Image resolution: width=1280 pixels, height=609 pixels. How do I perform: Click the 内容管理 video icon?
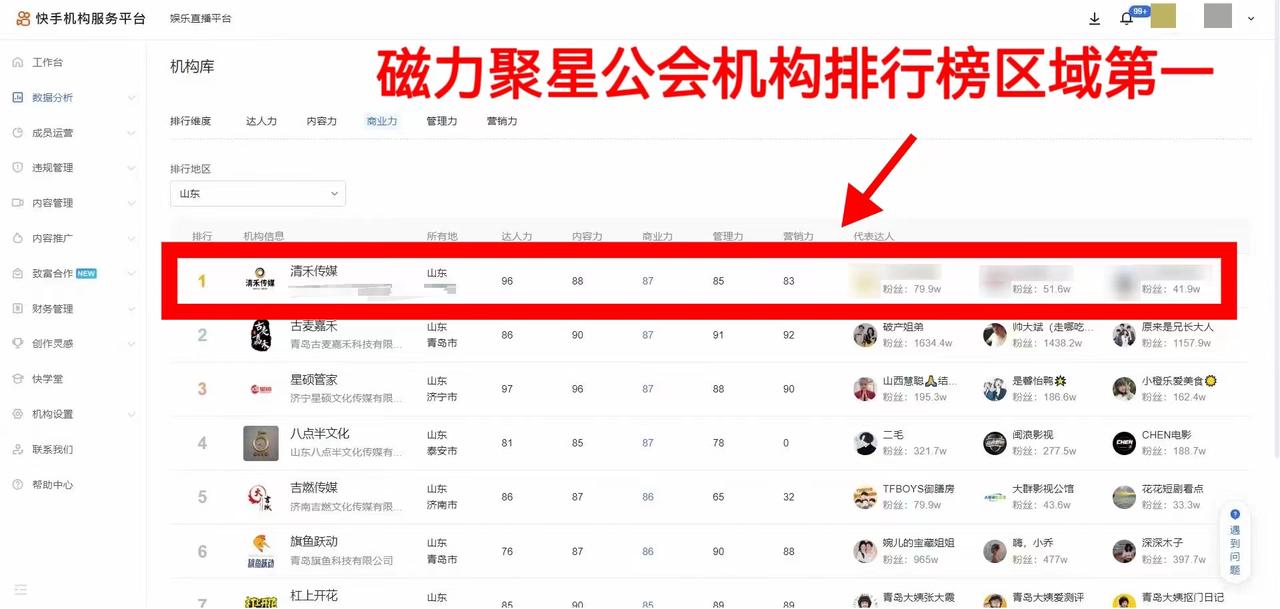pos(18,203)
